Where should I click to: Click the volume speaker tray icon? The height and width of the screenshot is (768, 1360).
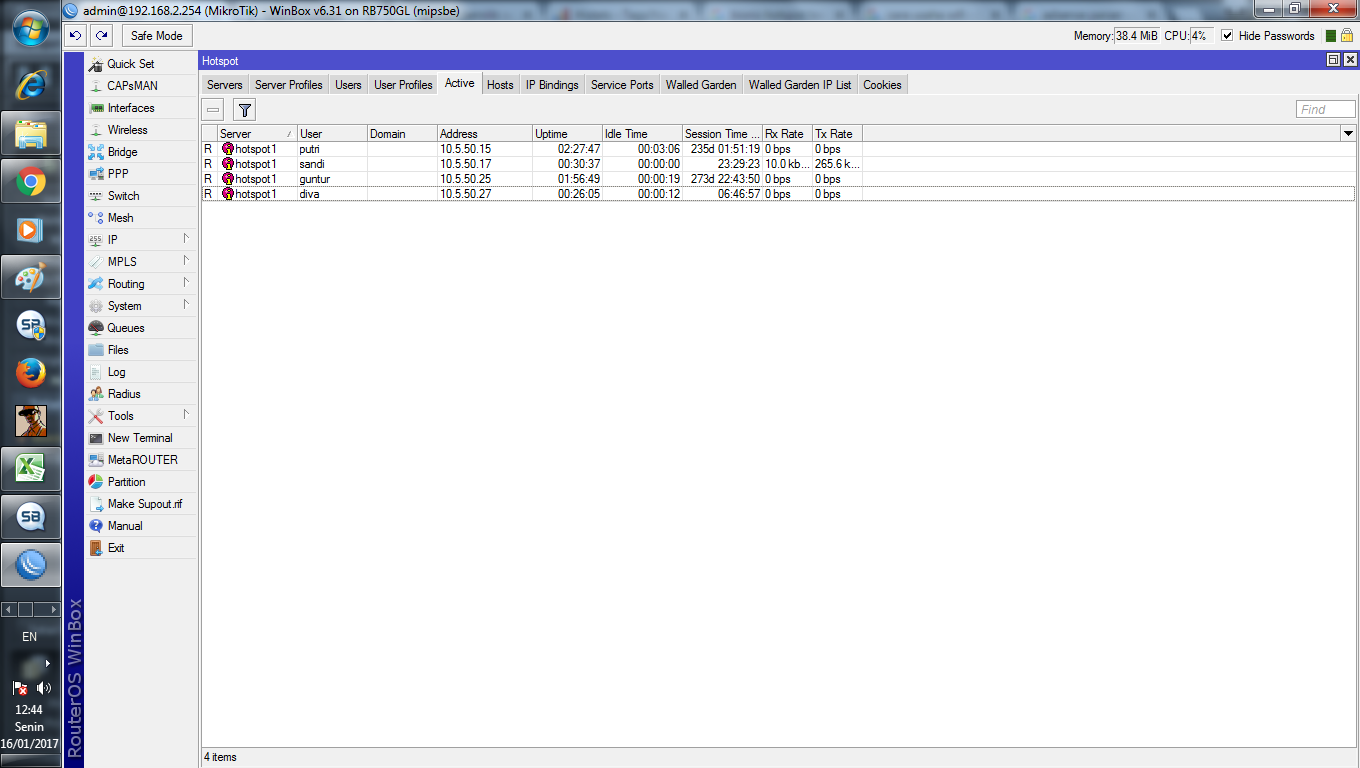point(43,688)
